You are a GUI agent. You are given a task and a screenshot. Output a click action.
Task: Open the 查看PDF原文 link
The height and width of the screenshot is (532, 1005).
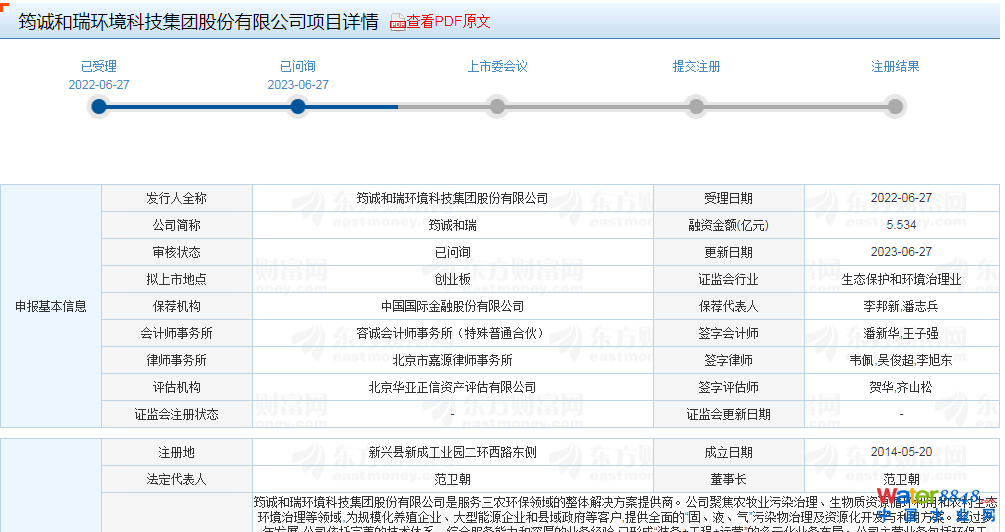(x=448, y=22)
